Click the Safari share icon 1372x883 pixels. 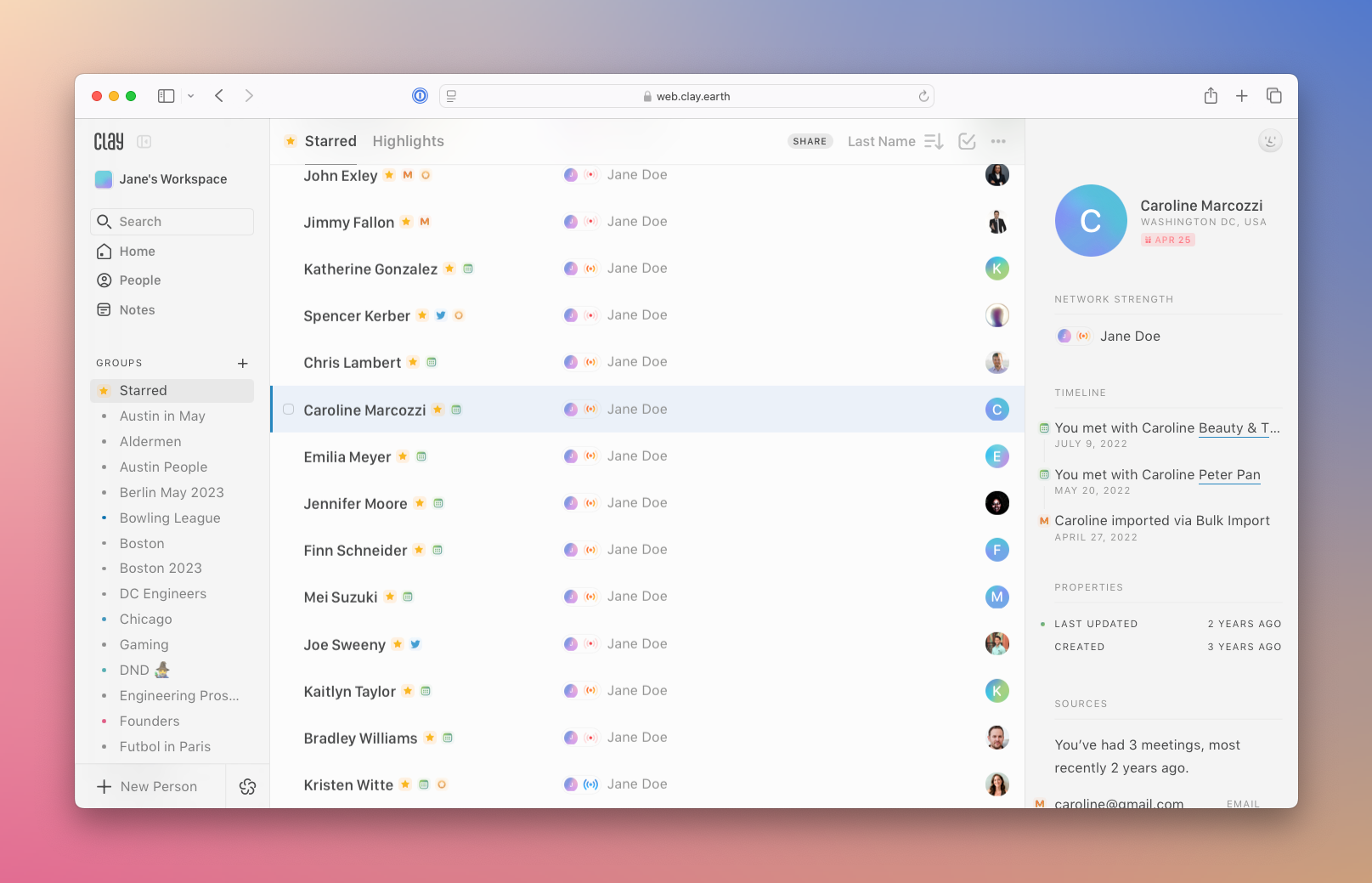click(x=1211, y=96)
